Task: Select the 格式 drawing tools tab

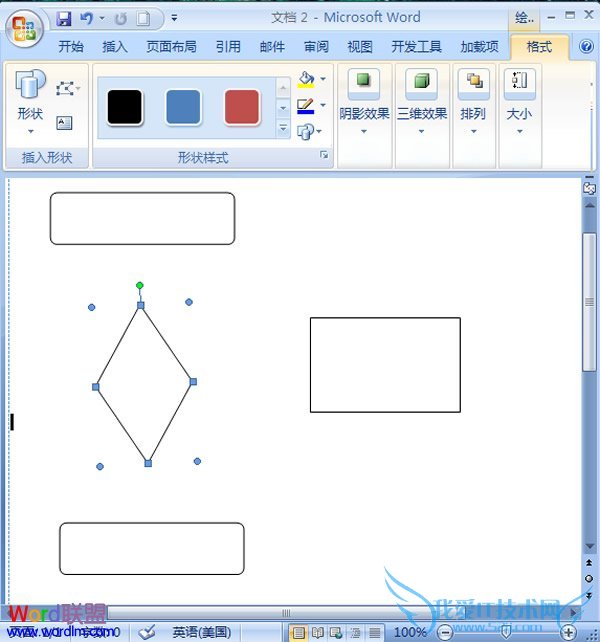Action: (539, 47)
